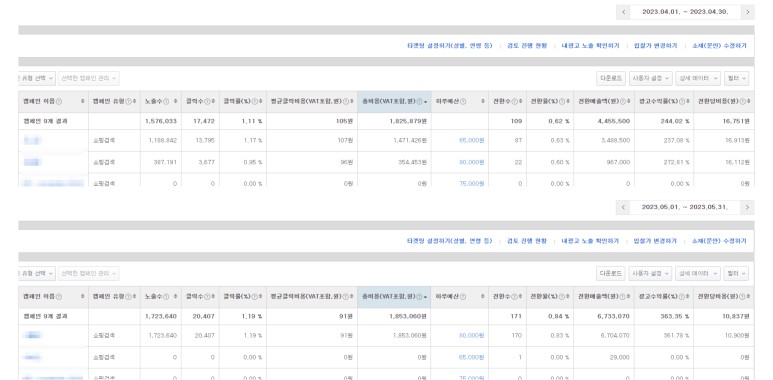
Task: Open help icon beside 캠페인 이름 in April table
Action: click(59, 102)
